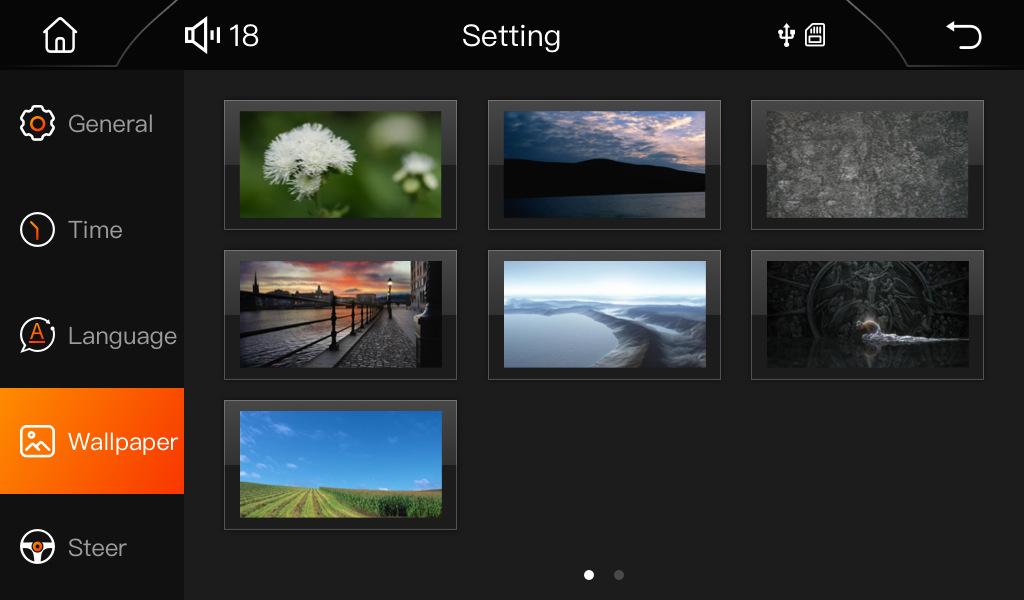Pick the dark gothic fantasy wallpaper

tap(867, 315)
